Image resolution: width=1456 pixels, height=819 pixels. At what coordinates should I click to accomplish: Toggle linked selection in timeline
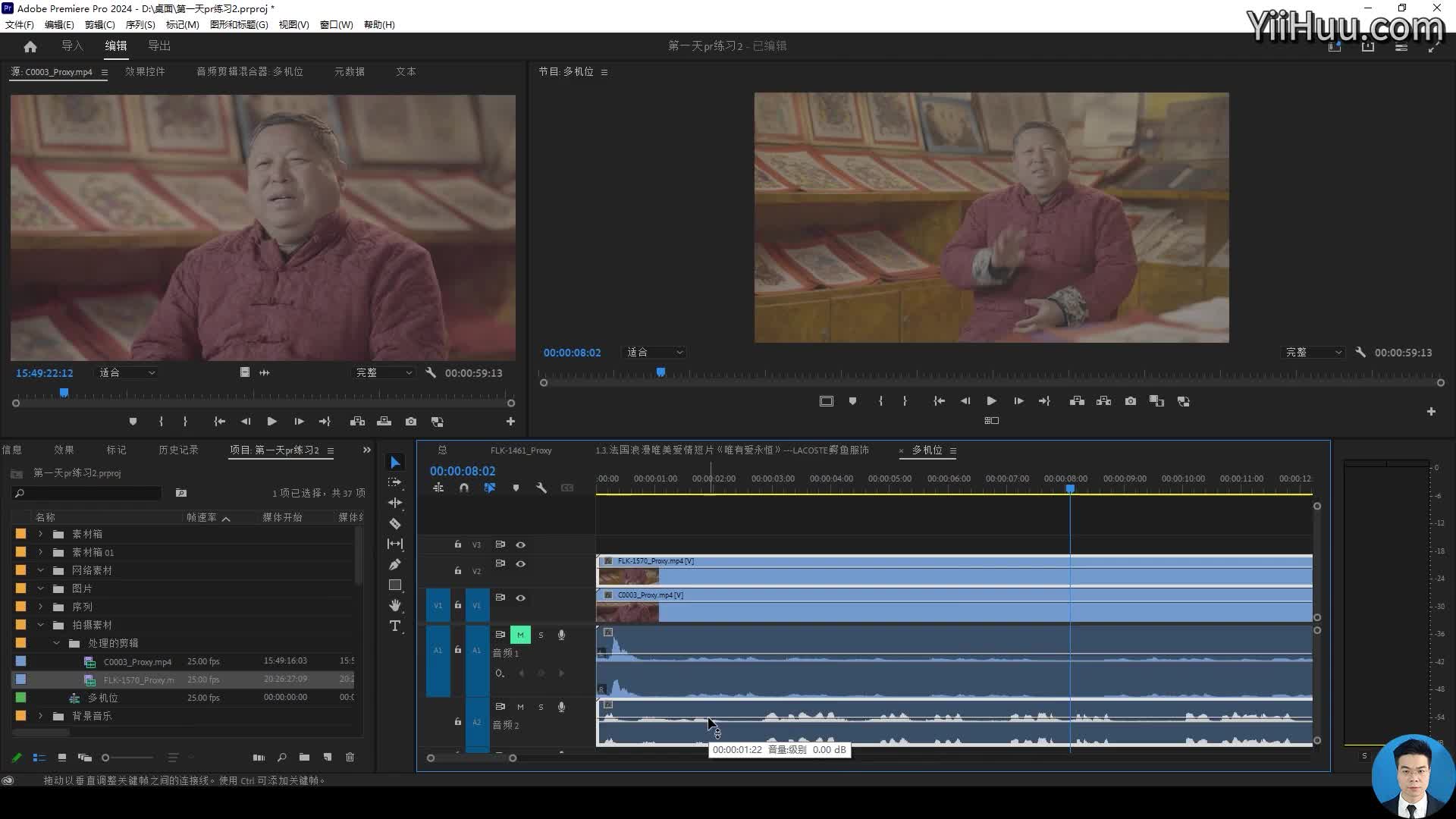click(490, 488)
